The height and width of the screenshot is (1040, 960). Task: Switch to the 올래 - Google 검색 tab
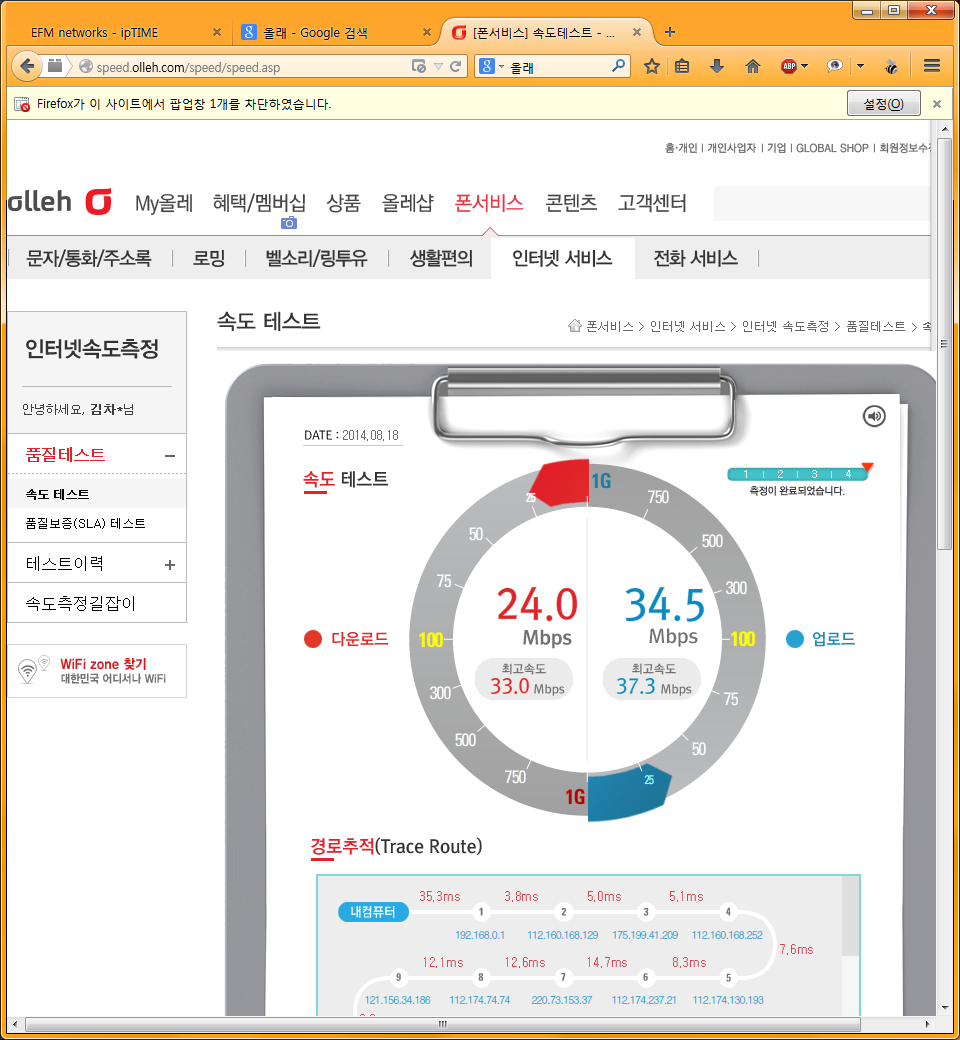(x=337, y=32)
